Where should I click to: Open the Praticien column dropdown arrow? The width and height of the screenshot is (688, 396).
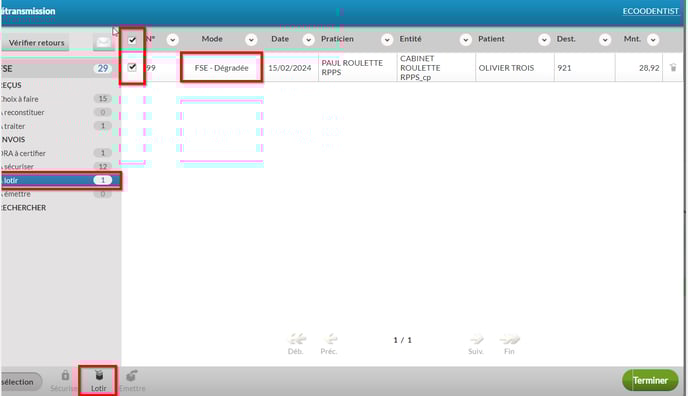tap(387, 40)
